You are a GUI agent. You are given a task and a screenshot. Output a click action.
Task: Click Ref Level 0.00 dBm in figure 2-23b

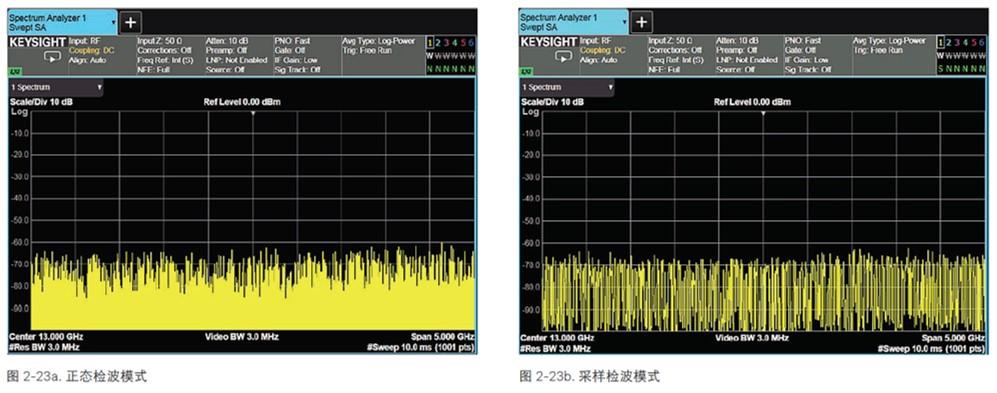[x=752, y=102]
